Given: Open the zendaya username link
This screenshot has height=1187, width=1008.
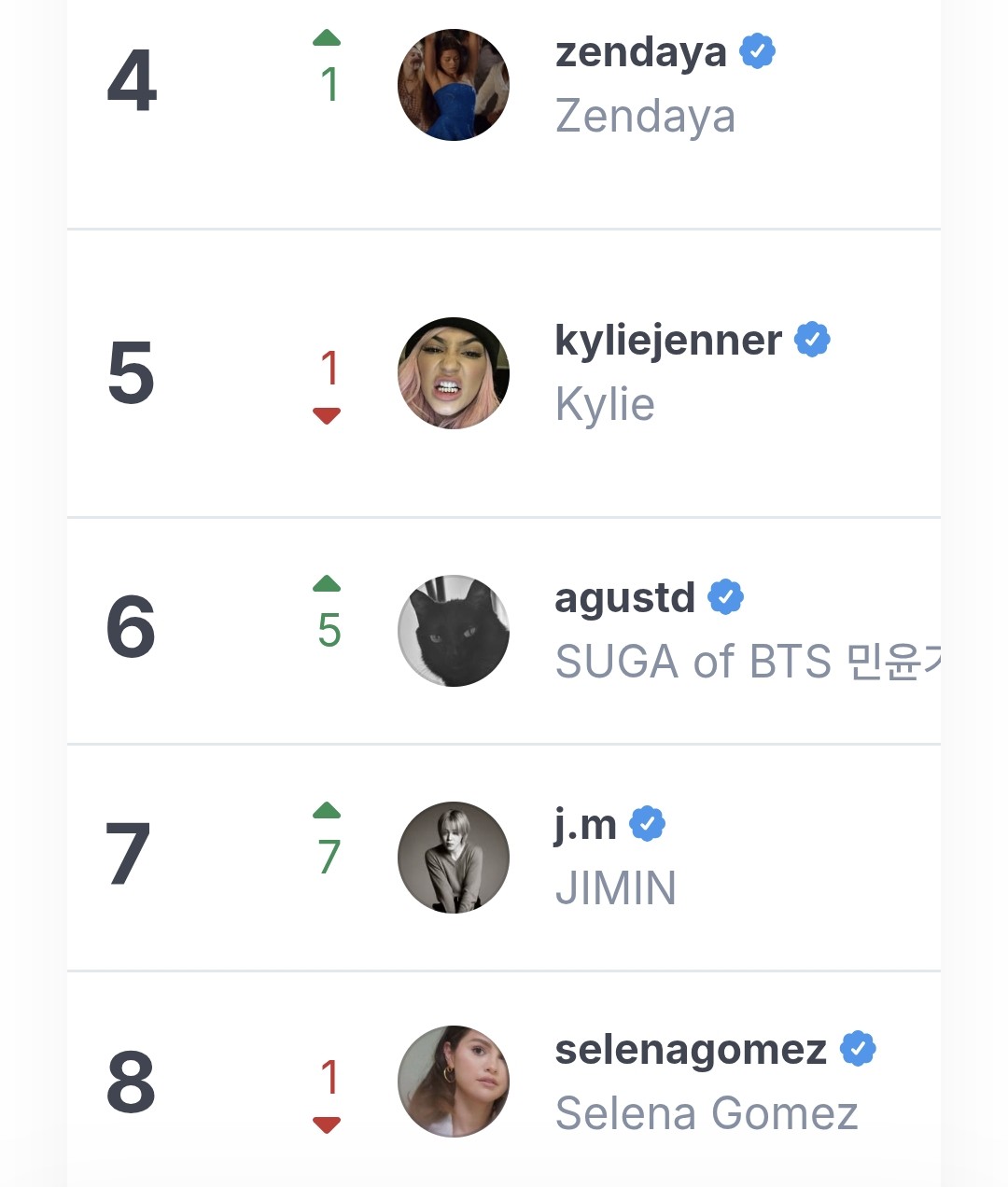Looking at the screenshot, I should click(640, 53).
